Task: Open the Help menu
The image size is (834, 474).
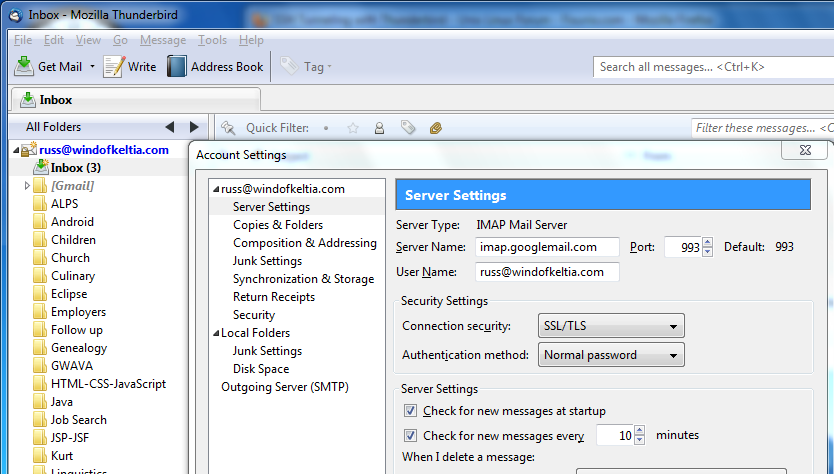Action: coord(251,40)
